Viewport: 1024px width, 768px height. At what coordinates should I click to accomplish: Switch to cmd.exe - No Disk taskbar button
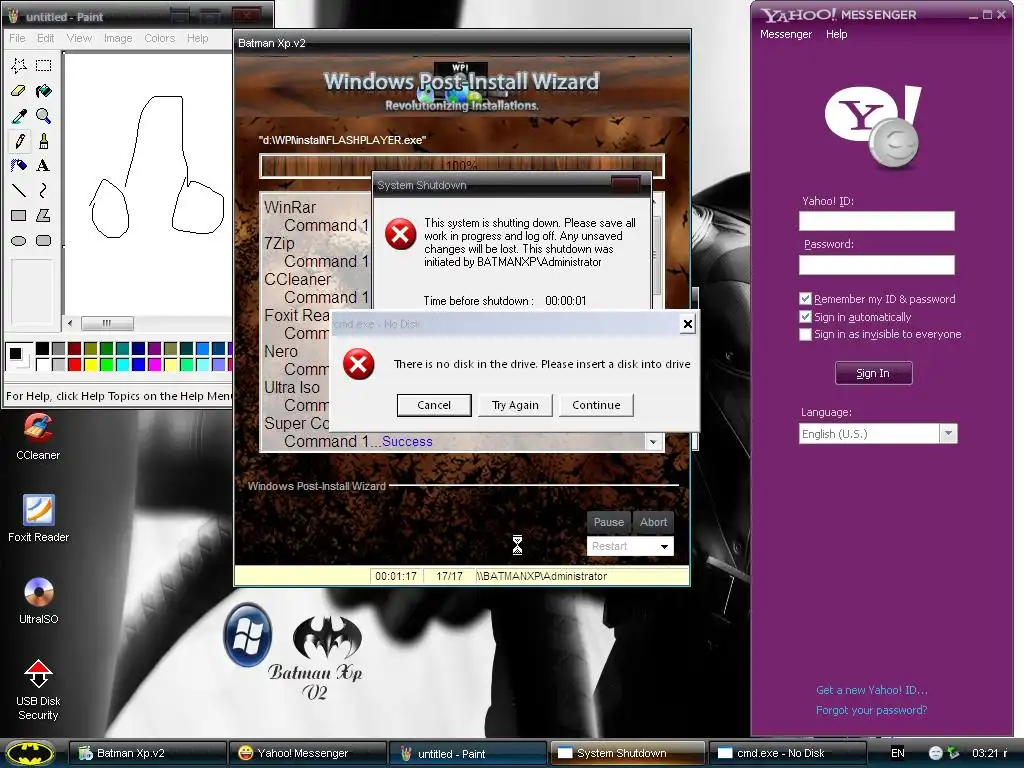pos(787,753)
